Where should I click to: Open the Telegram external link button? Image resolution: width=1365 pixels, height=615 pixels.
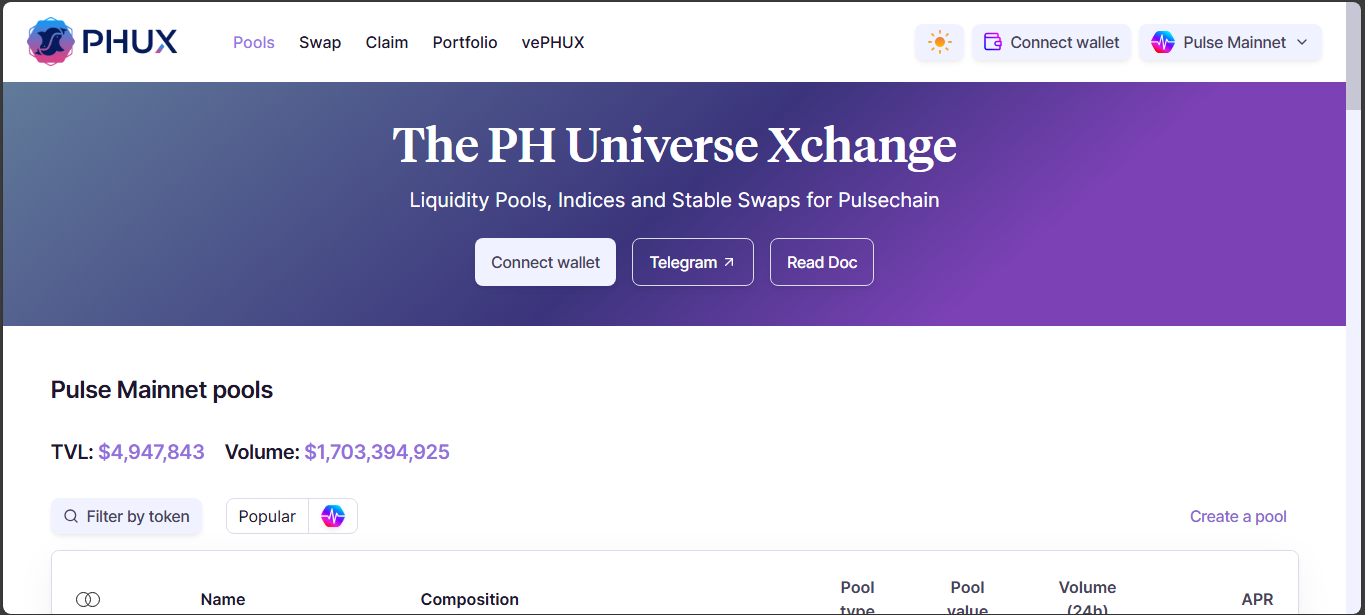pyautogui.click(x=692, y=262)
